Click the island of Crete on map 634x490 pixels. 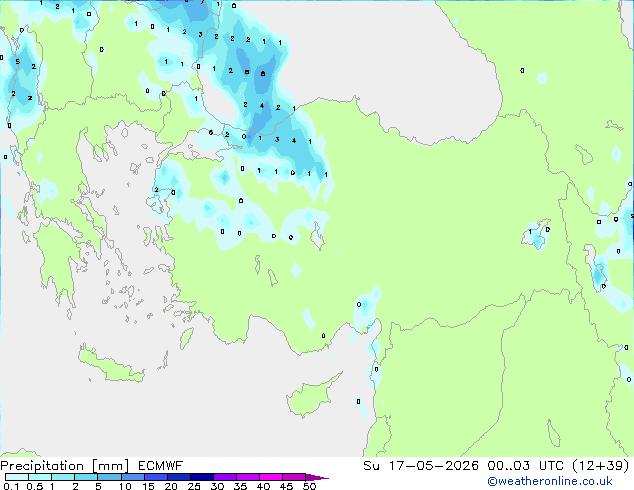(111, 366)
